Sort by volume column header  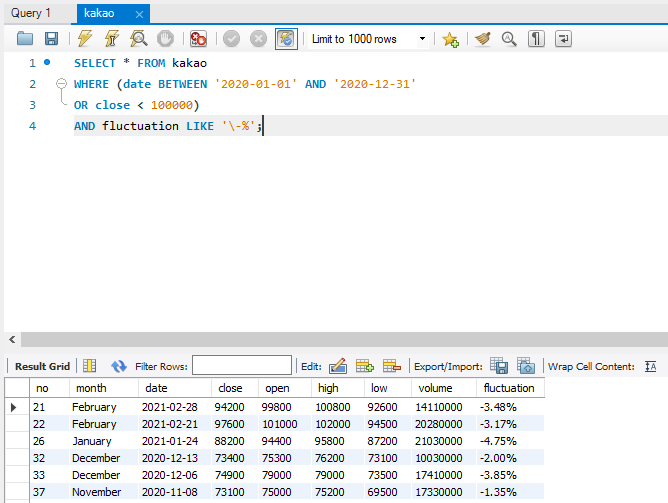tap(443, 388)
